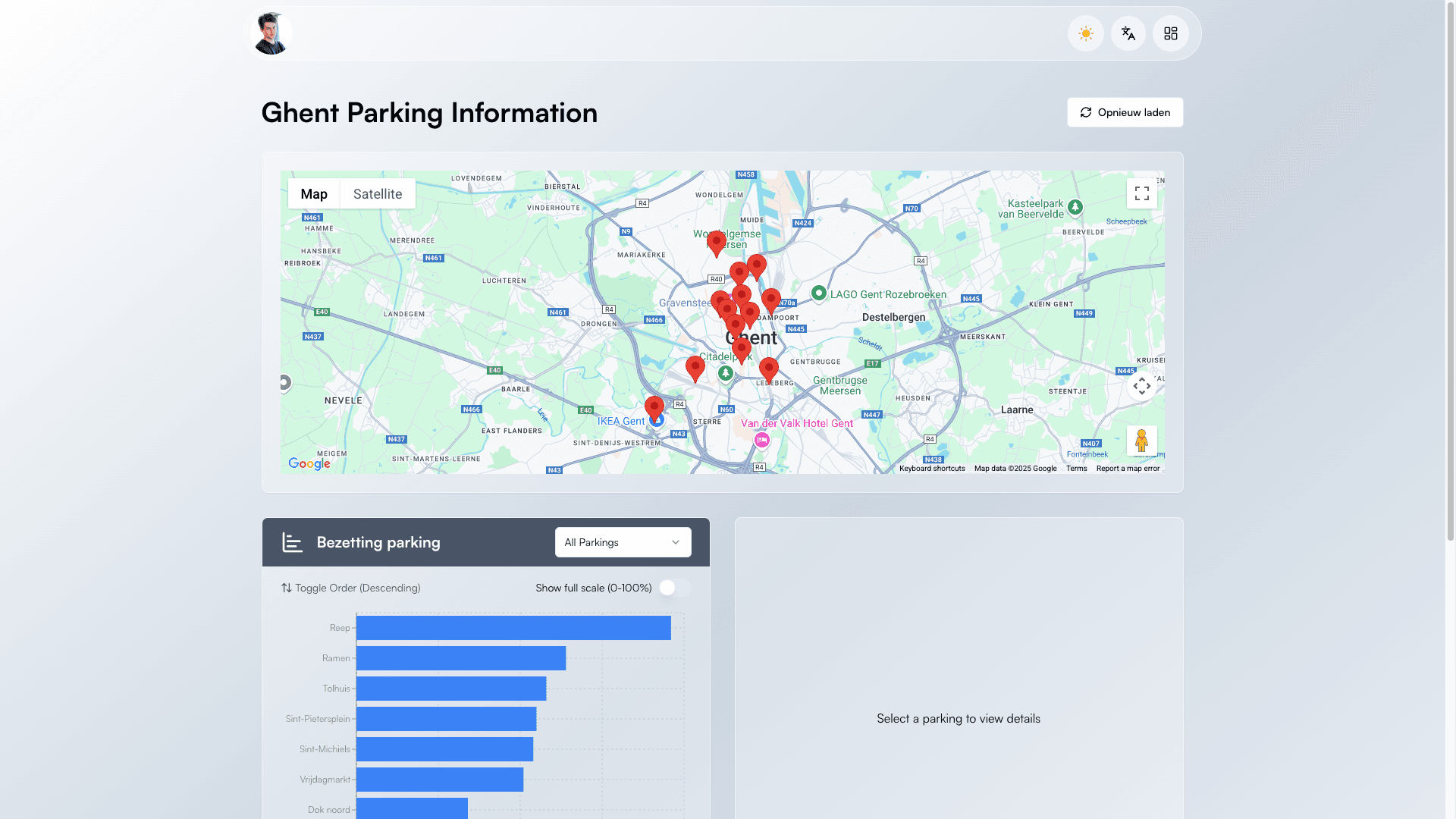Open the grid apps menu icon
1456x819 pixels.
(x=1171, y=33)
